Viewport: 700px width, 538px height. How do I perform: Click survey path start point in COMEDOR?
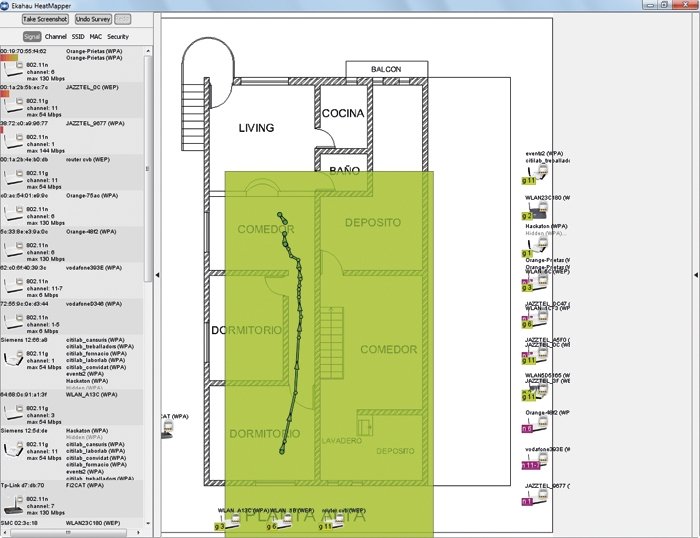[280, 215]
